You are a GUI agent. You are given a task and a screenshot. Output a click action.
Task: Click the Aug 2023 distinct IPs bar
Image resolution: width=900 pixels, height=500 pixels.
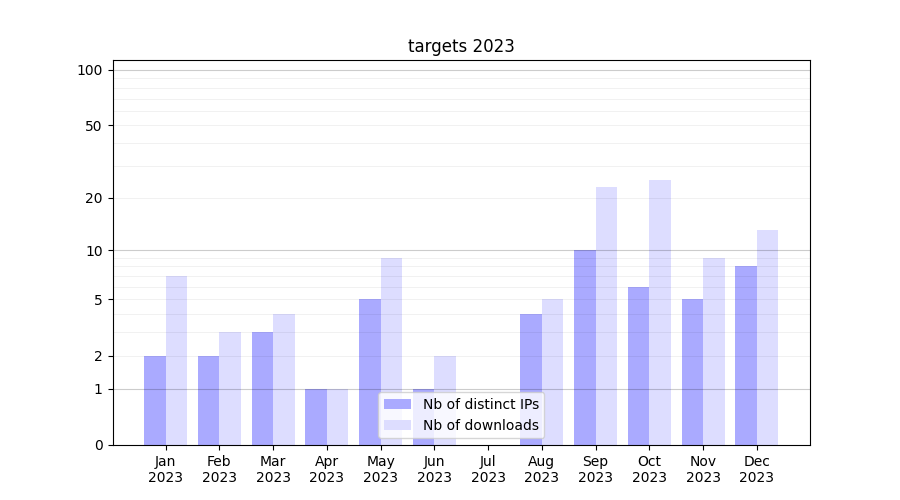pyautogui.click(x=531, y=379)
